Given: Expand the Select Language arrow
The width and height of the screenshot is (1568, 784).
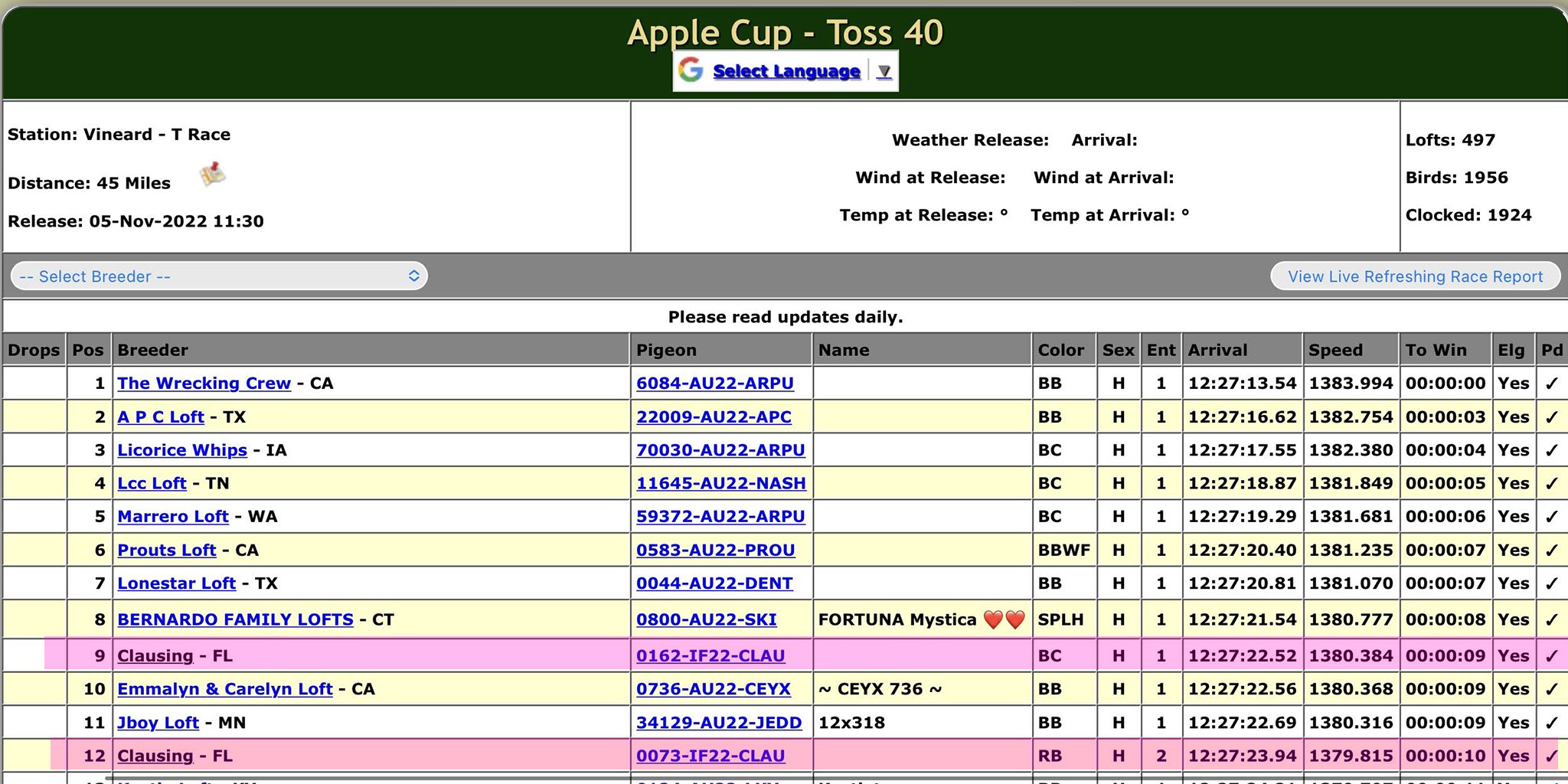Looking at the screenshot, I should [884, 71].
